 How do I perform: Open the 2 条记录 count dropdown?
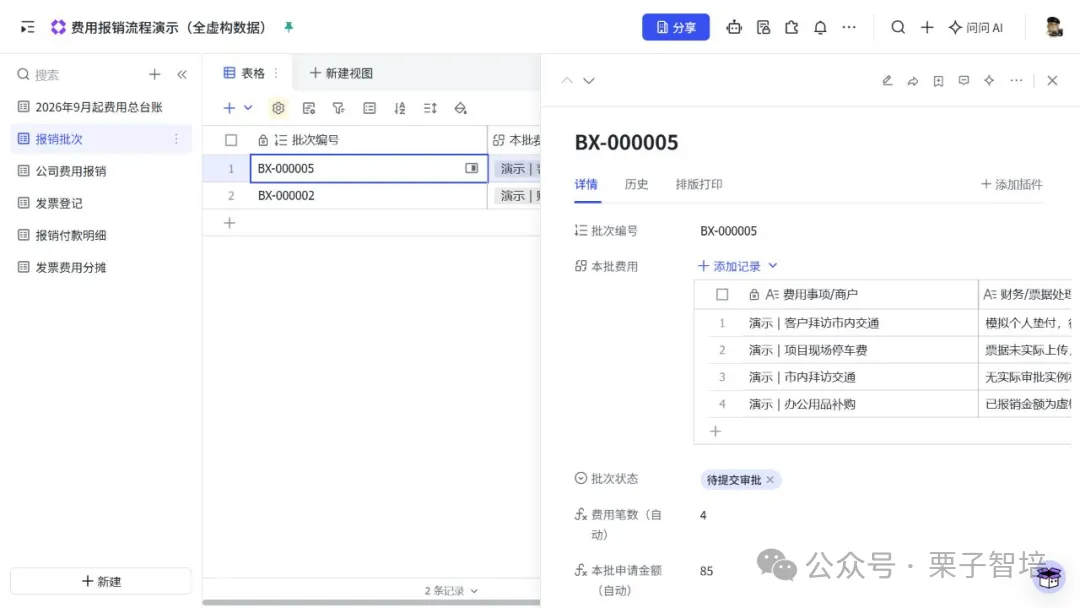tap(451, 591)
